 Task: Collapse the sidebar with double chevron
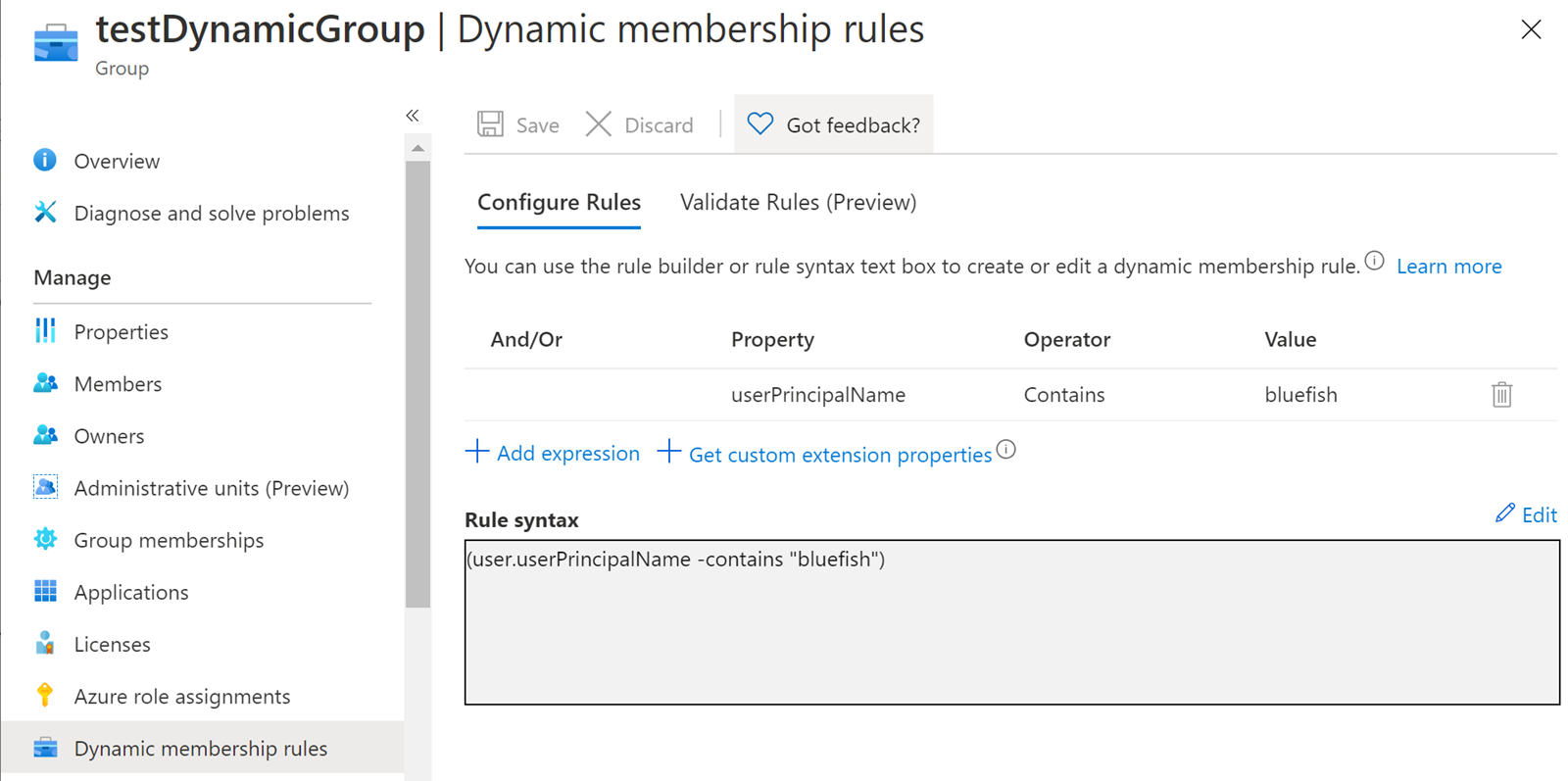pos(413,116)
